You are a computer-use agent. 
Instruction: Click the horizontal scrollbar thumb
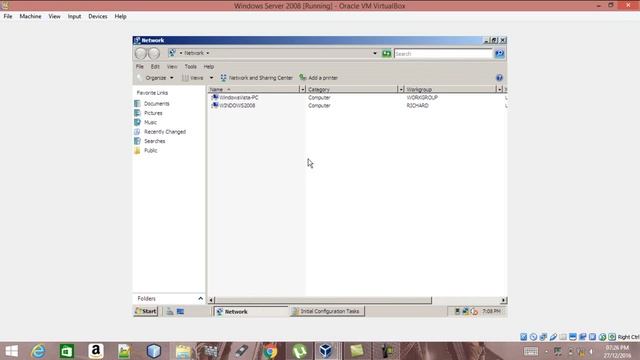coord(323,300)
